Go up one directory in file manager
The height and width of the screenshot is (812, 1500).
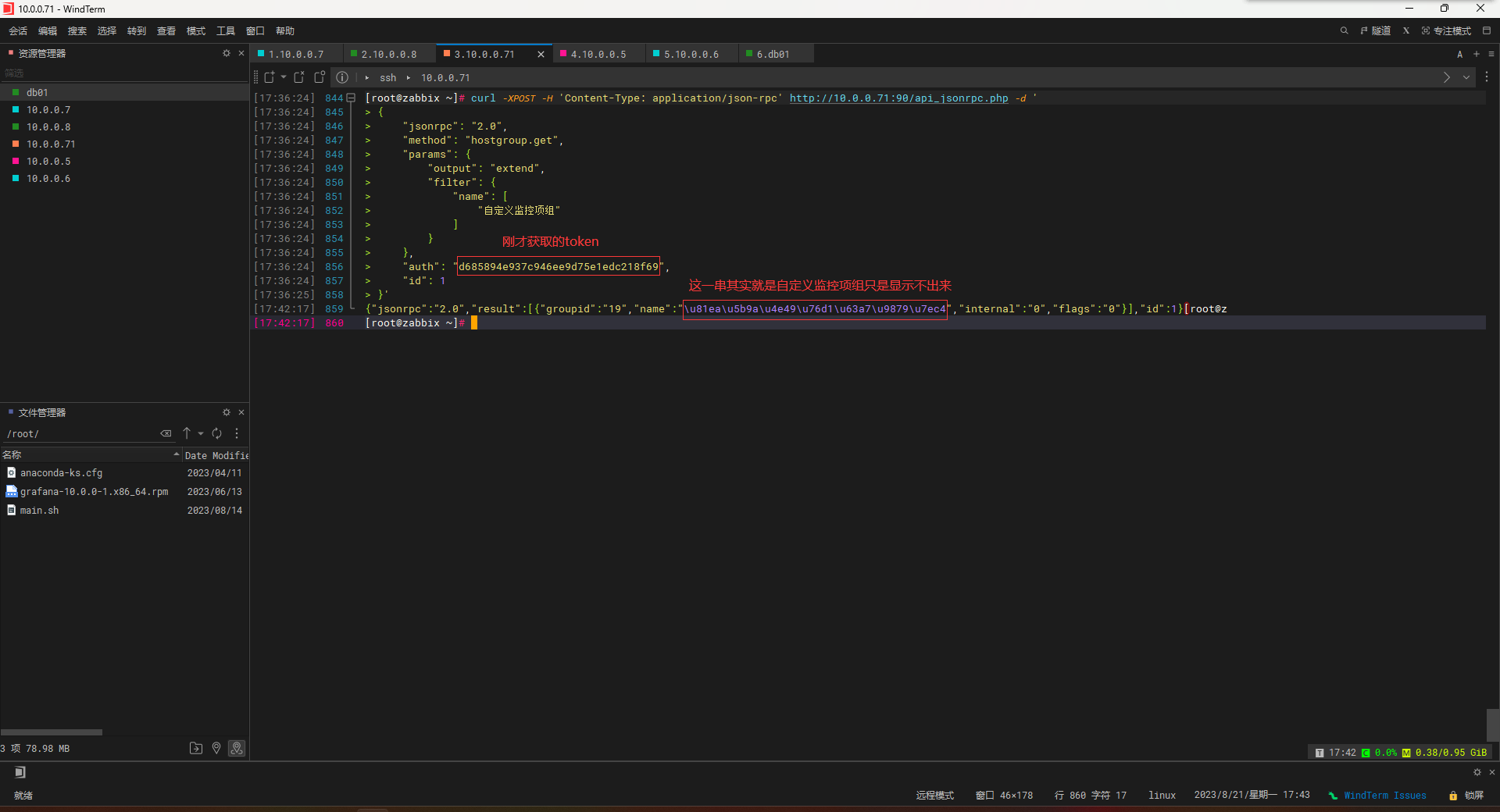coord(187,433)
